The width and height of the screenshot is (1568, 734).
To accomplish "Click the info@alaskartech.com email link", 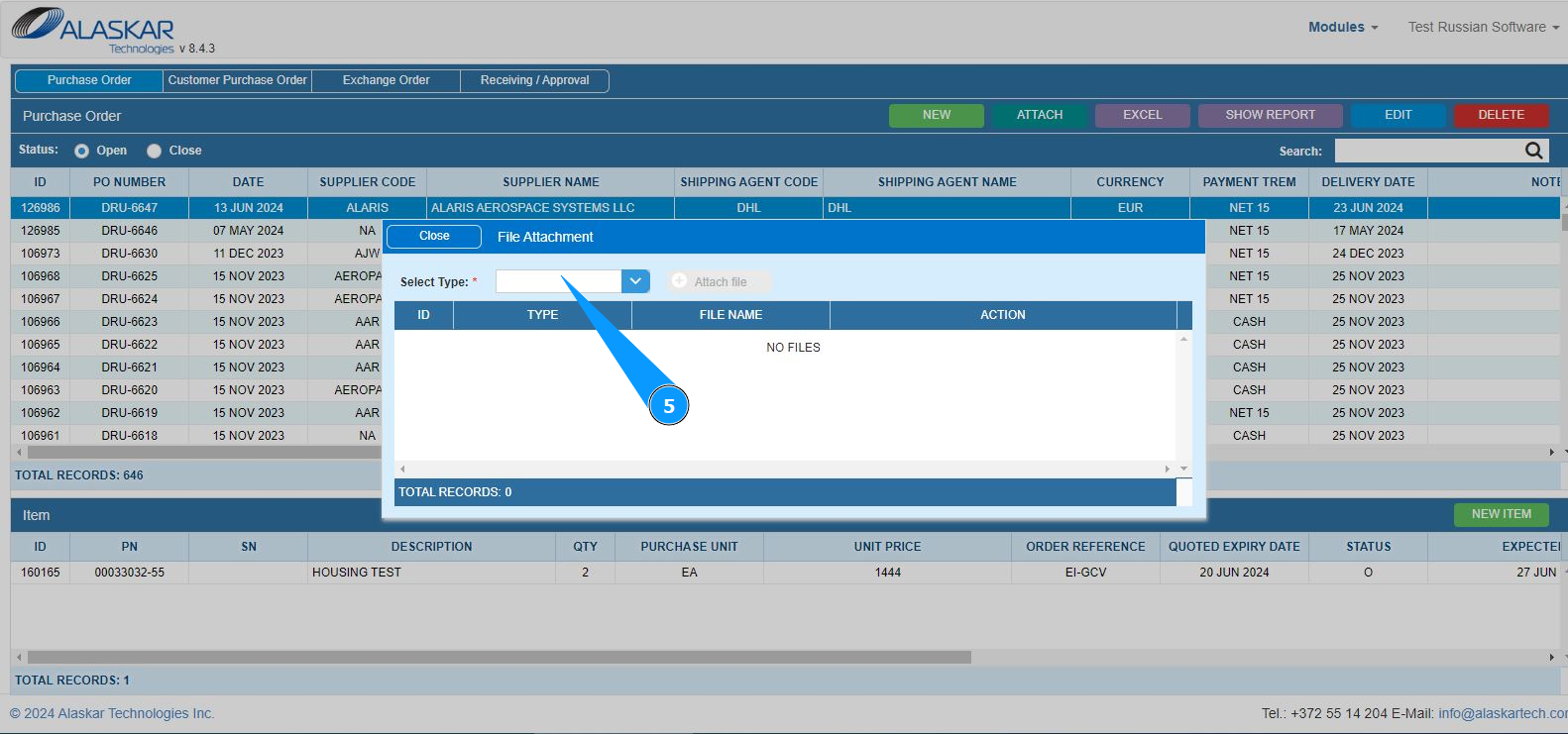I will point(1503,713).
